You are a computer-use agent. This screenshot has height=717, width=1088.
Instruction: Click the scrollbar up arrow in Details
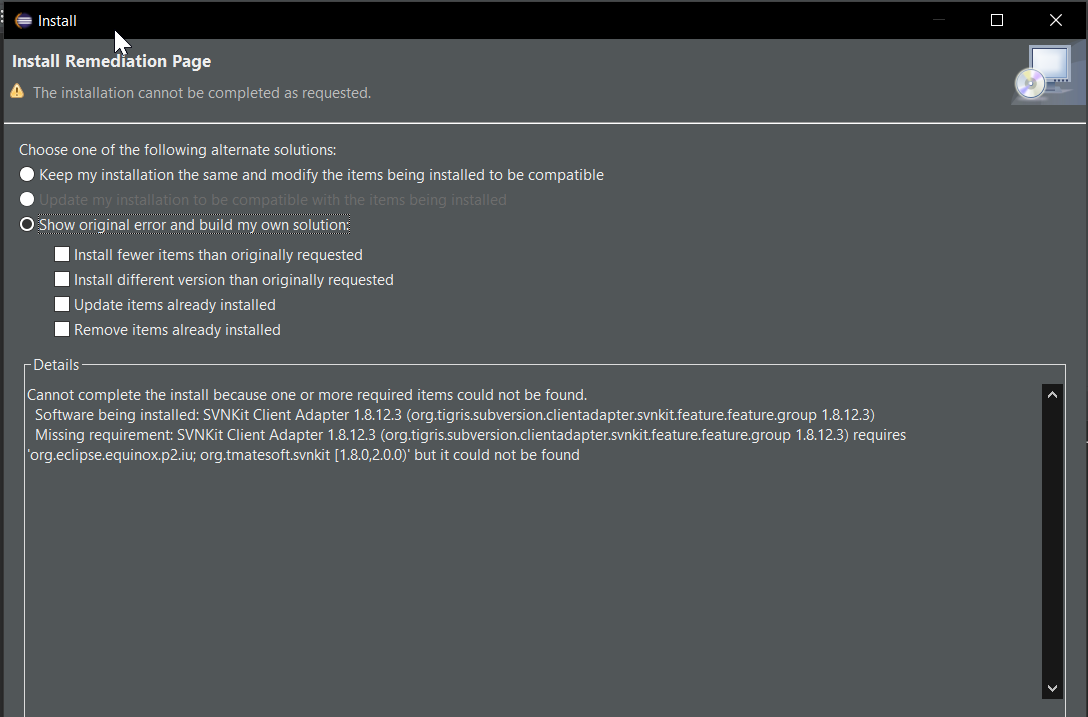click(1052, 394)
